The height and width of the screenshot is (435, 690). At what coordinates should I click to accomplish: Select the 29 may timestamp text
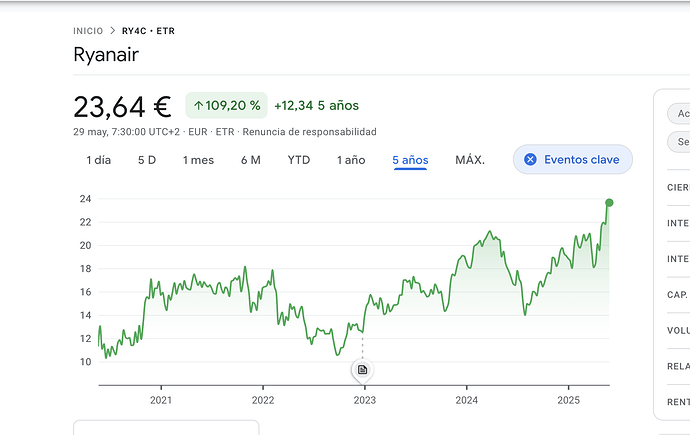(127, 132)
